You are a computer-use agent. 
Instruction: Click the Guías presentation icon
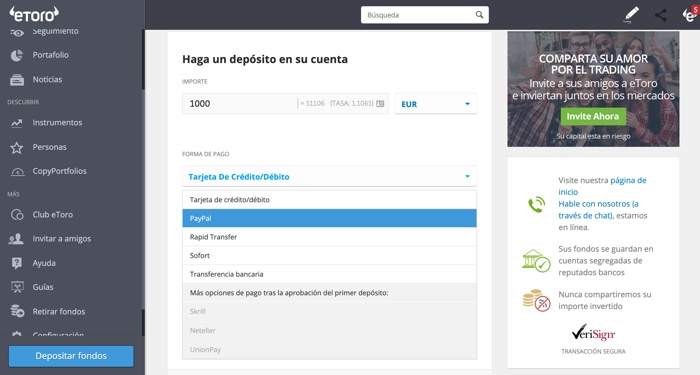pyautogui.click(x=17, y=287)
